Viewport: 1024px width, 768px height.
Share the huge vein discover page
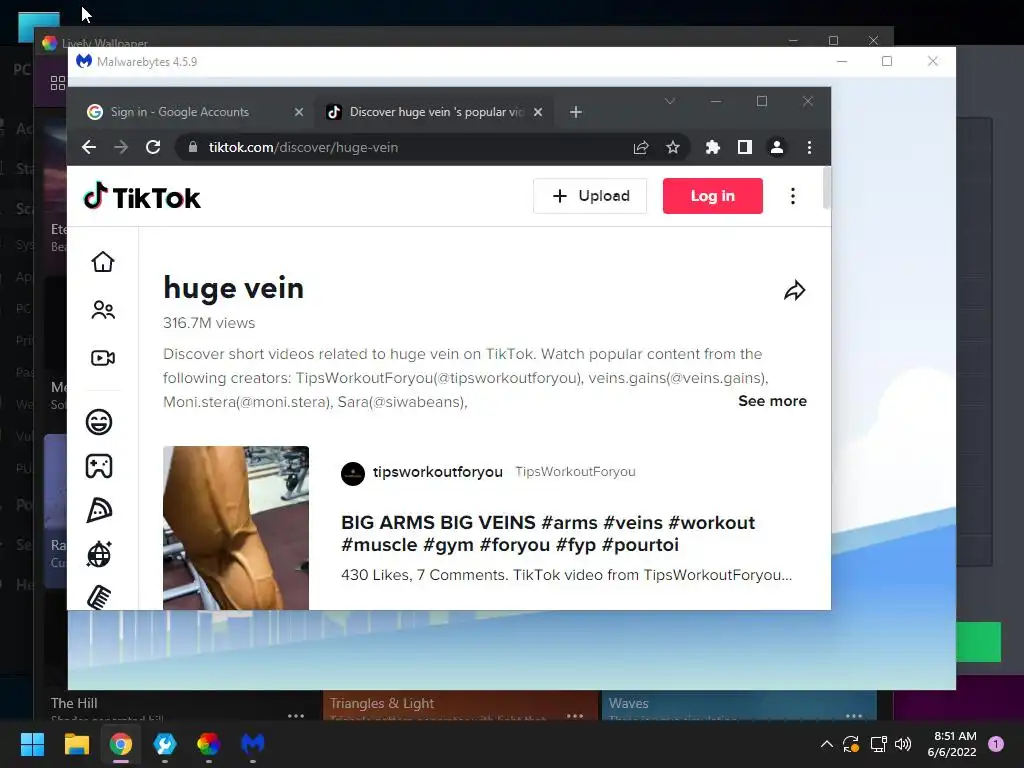click(794, 291)
